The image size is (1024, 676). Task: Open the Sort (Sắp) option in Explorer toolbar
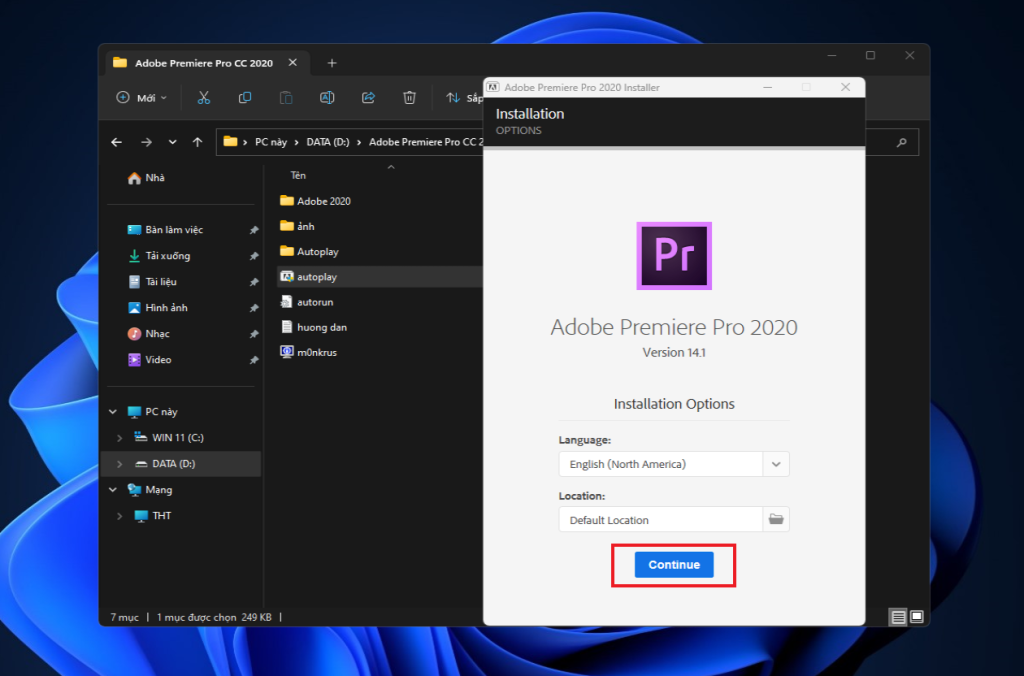click(x=464, y=98)
